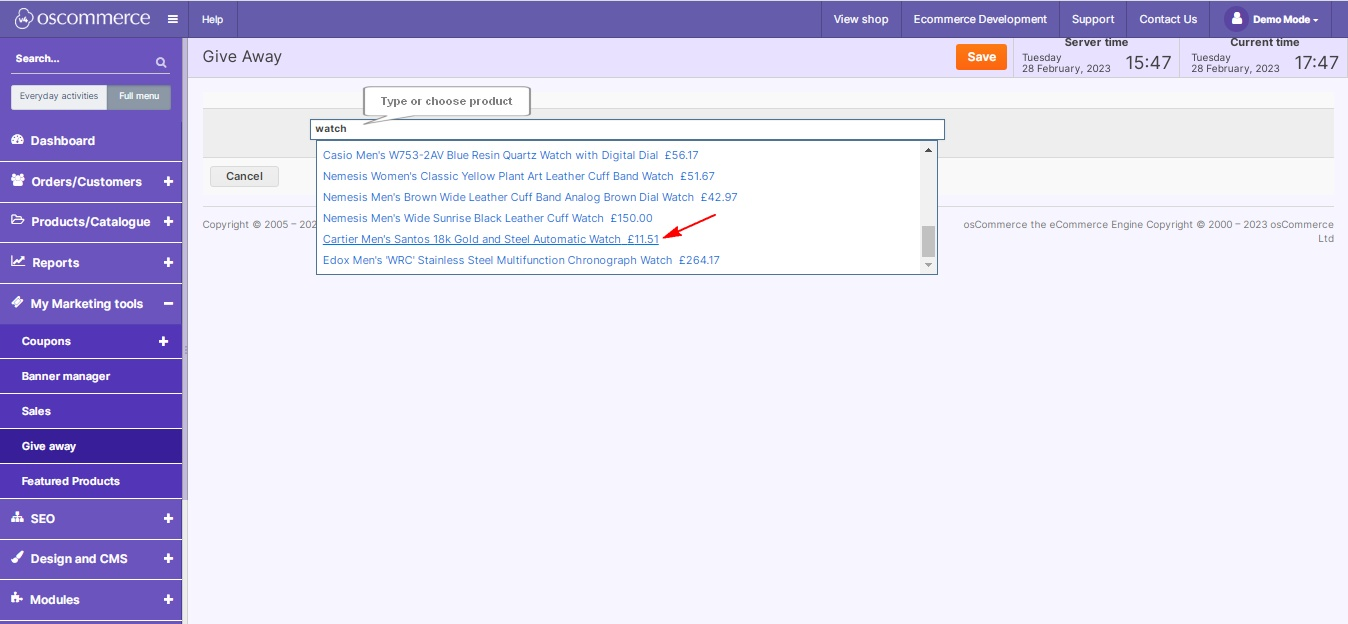
Task: Switch to Everyday activities menu
Action: pos(59,97)
